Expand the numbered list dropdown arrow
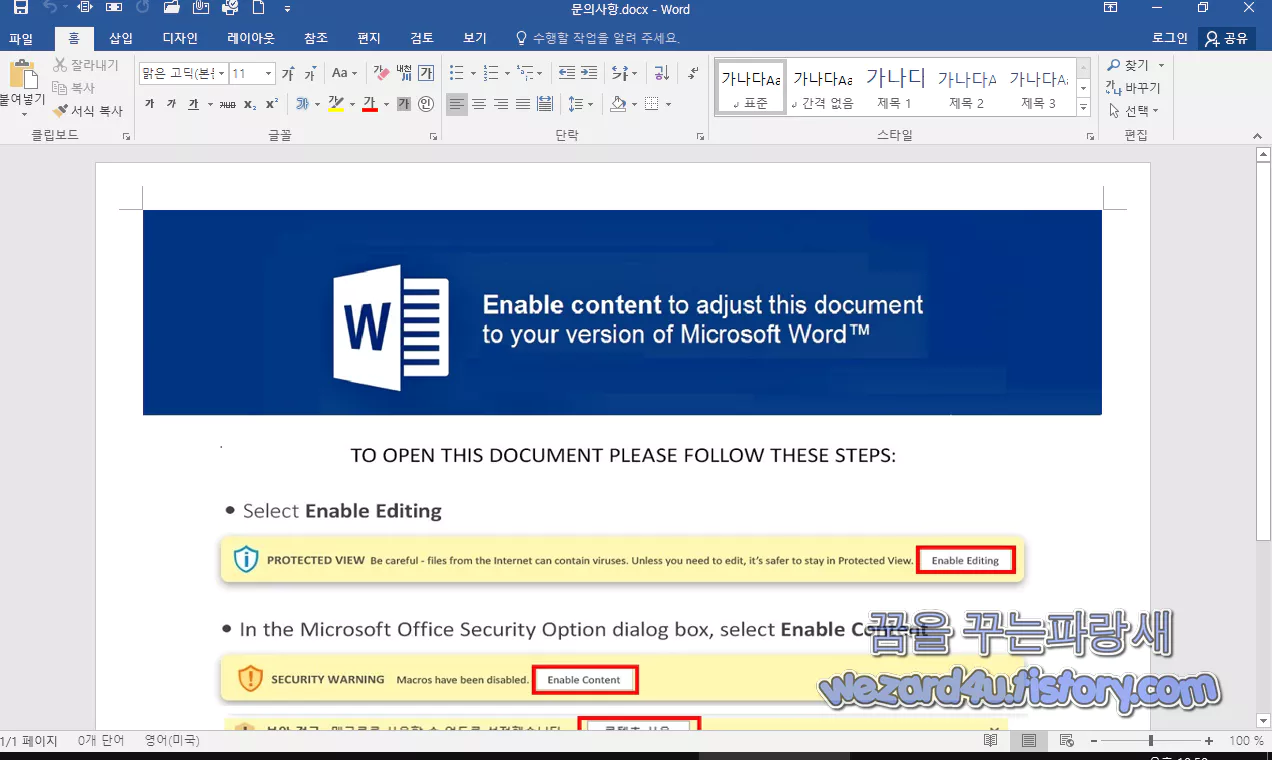Image resolution: width=1272 pixels, height=760 pixels. coord(506,73)
